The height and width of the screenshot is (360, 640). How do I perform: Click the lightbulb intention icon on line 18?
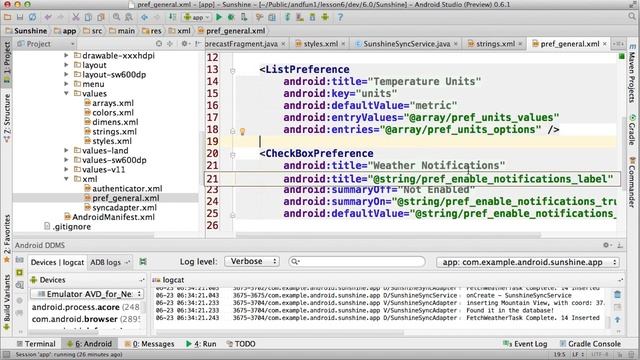pyautogui.click(x=242, y=131)
